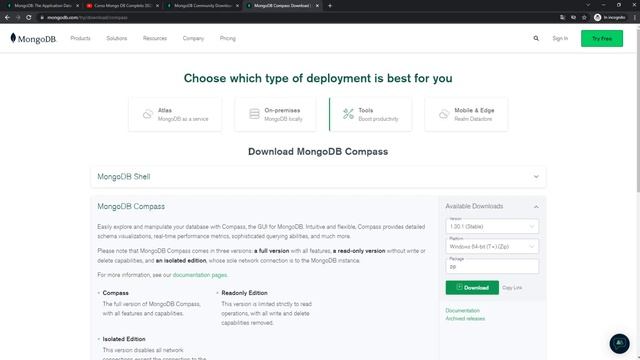The height and width of the screenshot is (360, 640).
Task: Open the Version dropdown
Action: tap(492, 226)
